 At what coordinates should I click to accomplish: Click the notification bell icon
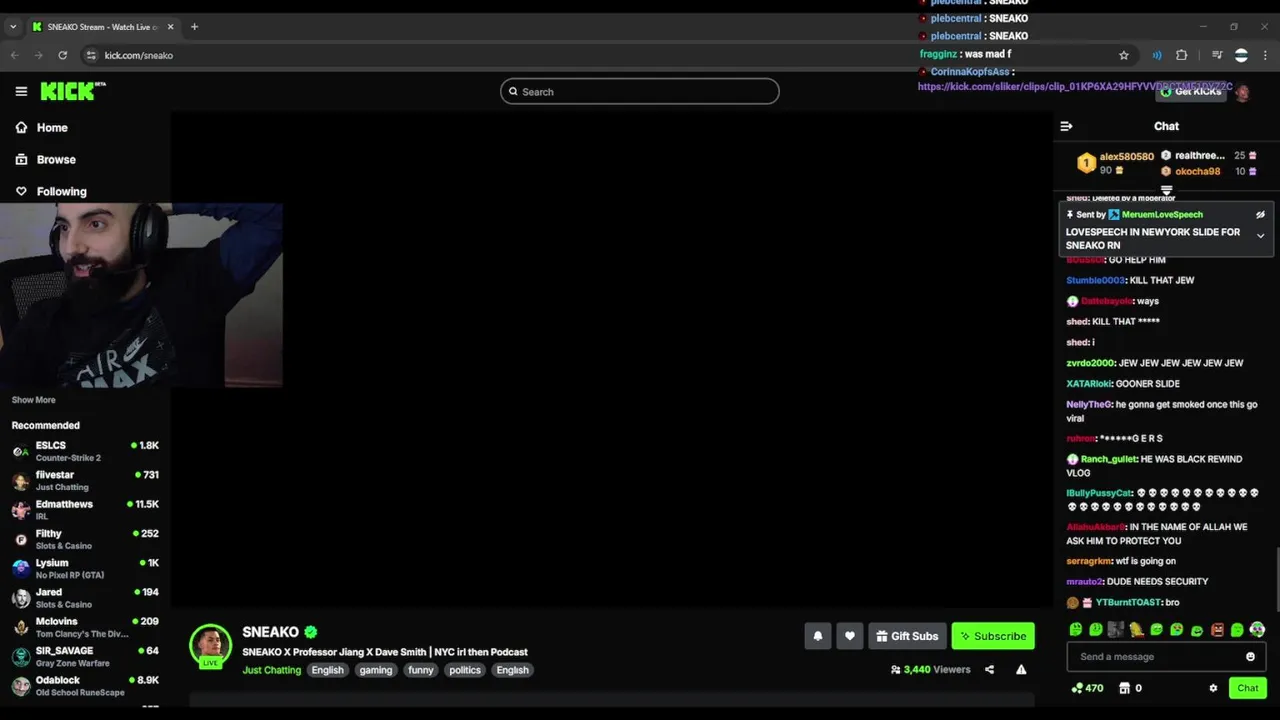click(x=818, y=636)
